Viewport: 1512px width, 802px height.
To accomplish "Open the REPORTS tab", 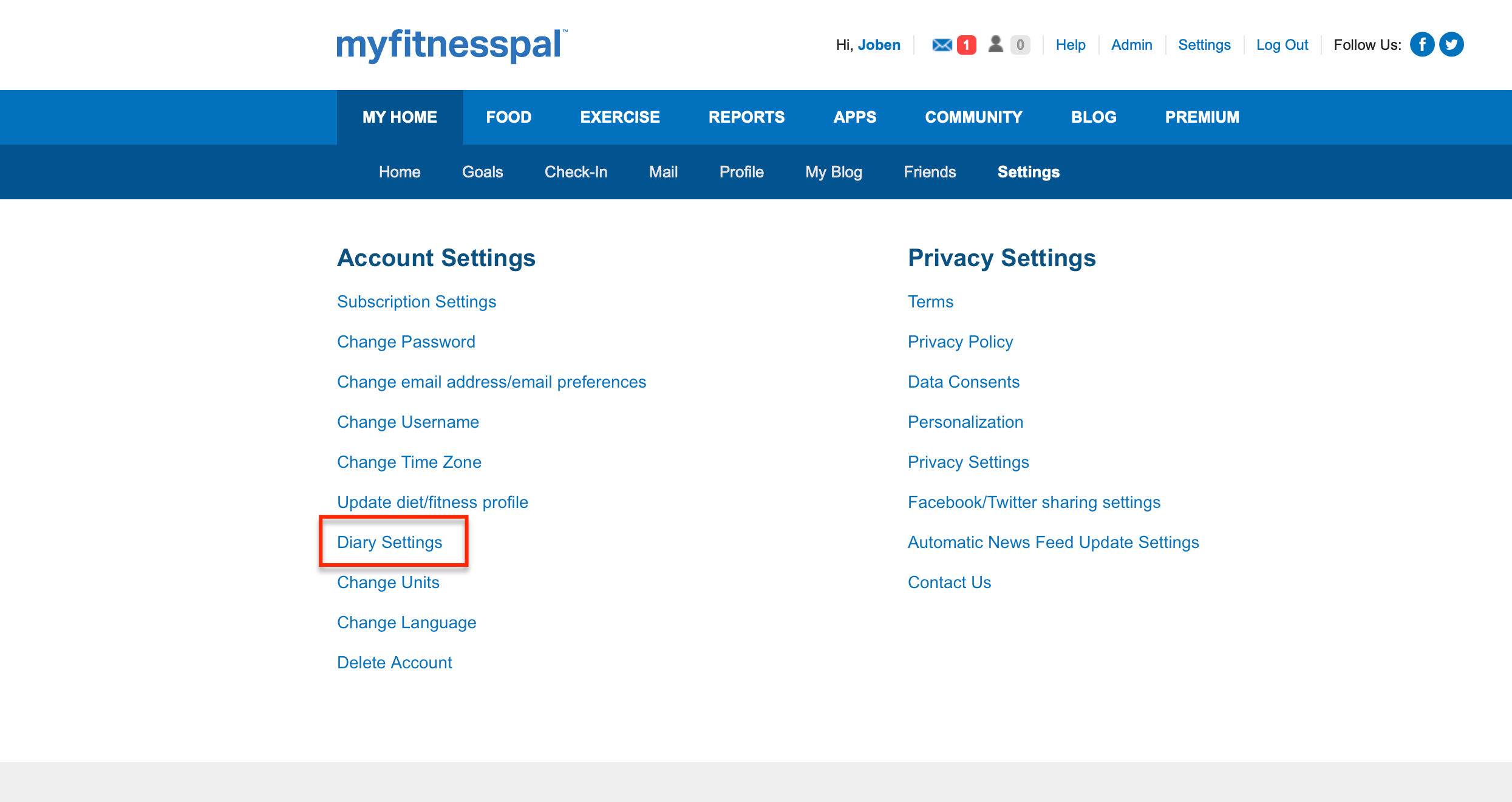I will tap(746, 117).
